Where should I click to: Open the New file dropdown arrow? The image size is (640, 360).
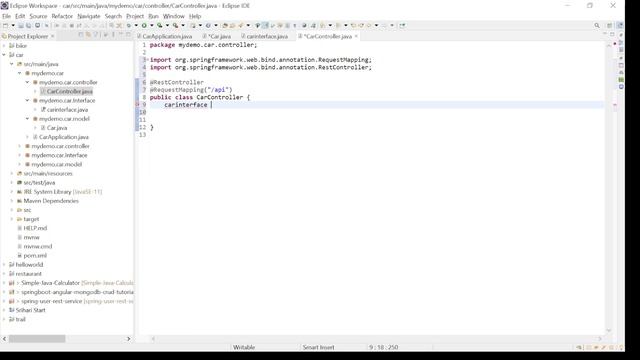[x=13, y=25]
